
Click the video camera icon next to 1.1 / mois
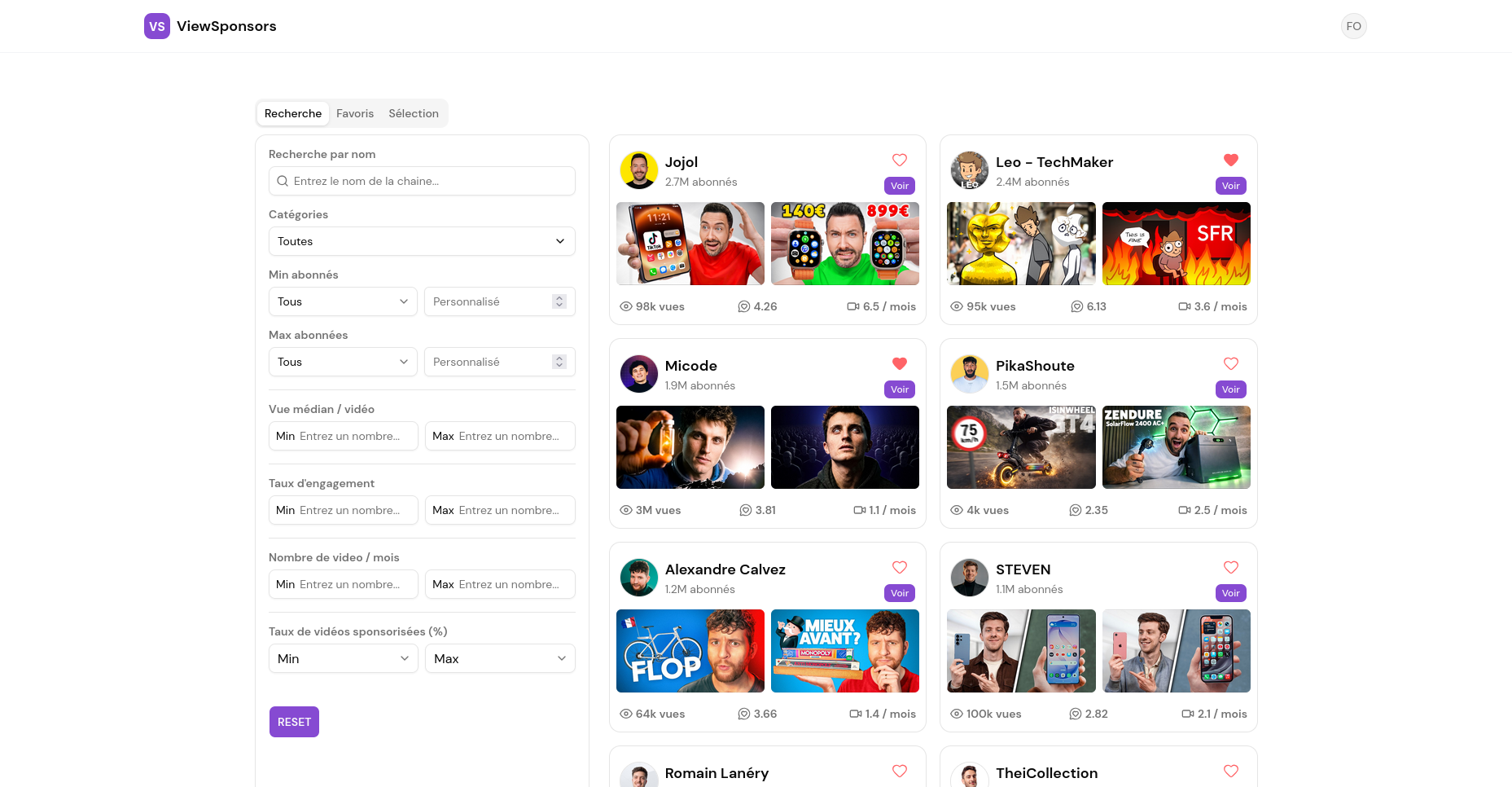pos(859,510)
